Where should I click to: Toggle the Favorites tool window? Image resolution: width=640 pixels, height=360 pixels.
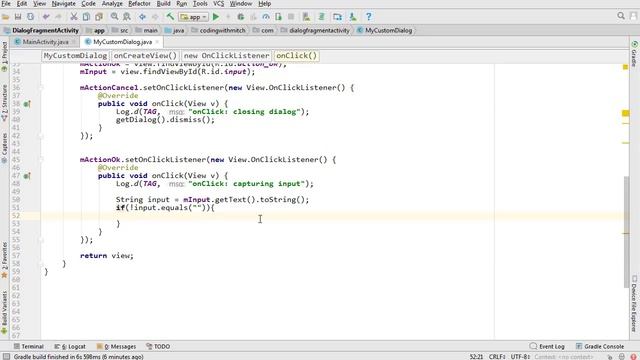[4, 260]
